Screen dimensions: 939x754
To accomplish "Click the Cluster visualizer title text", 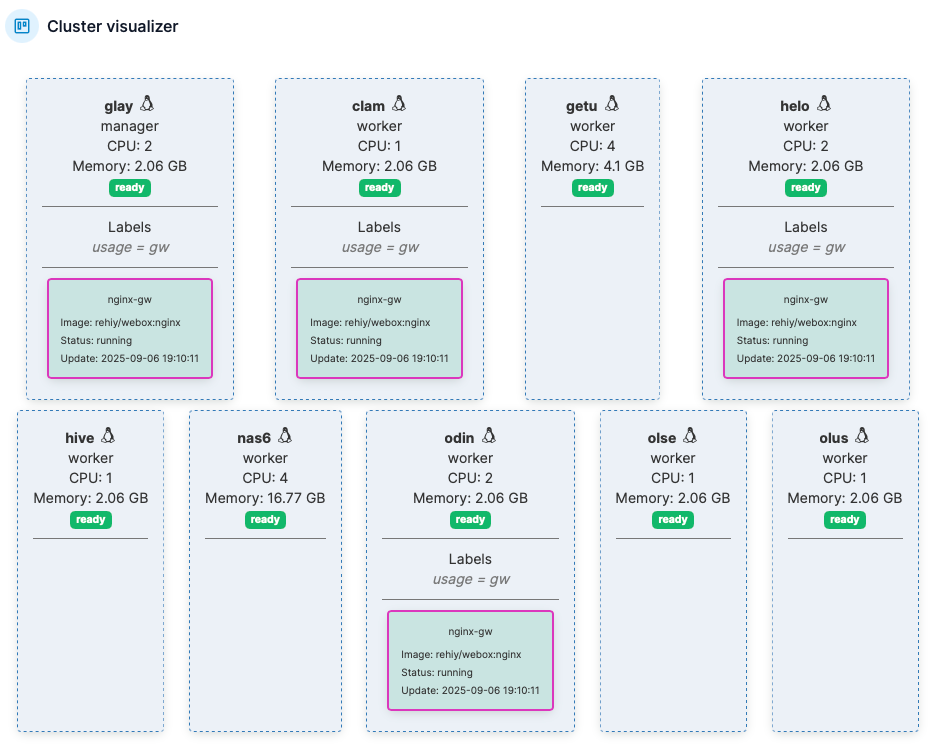I will 113,26.
